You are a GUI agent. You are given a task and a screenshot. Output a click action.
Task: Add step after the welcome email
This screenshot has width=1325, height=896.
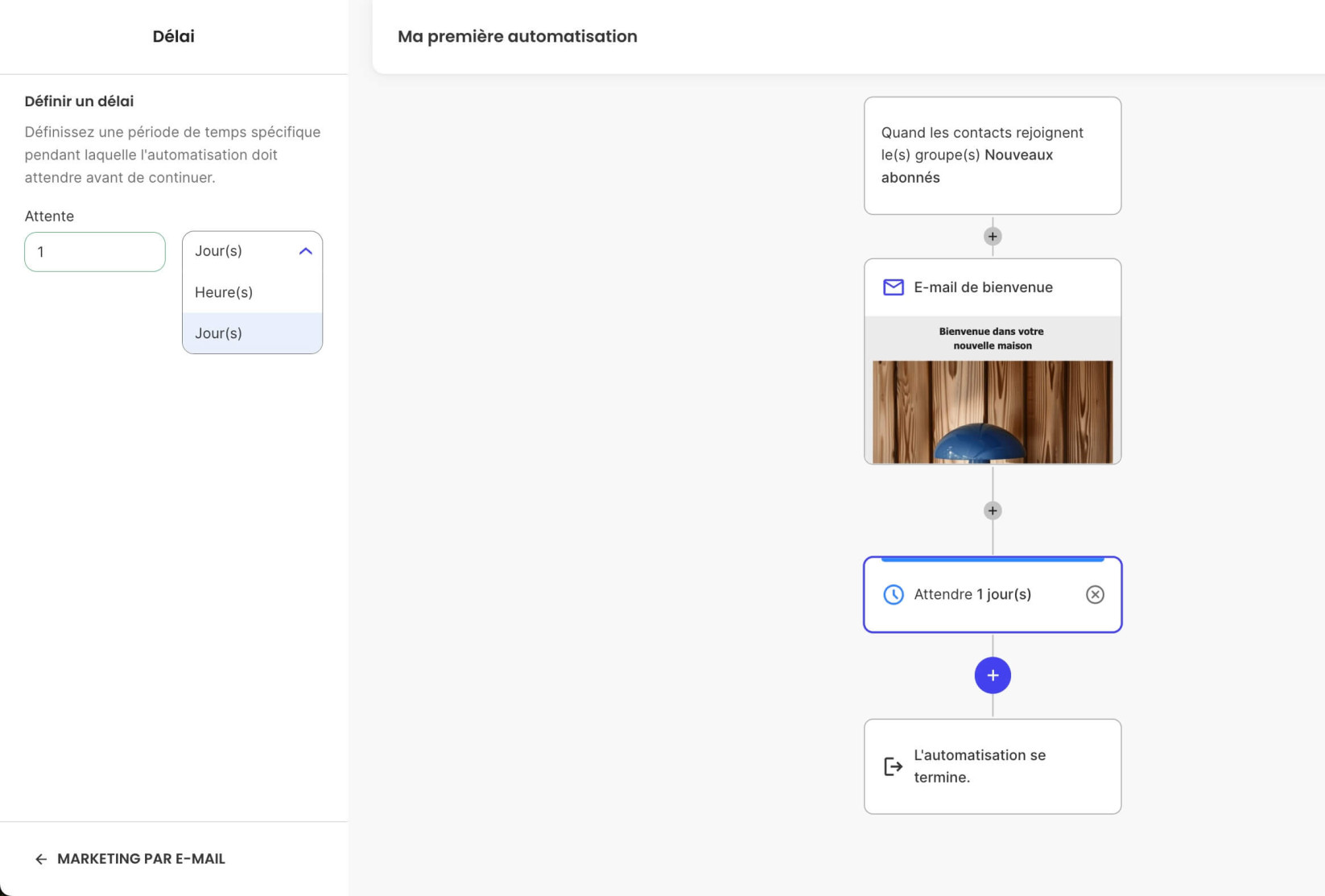coord(993,510)
